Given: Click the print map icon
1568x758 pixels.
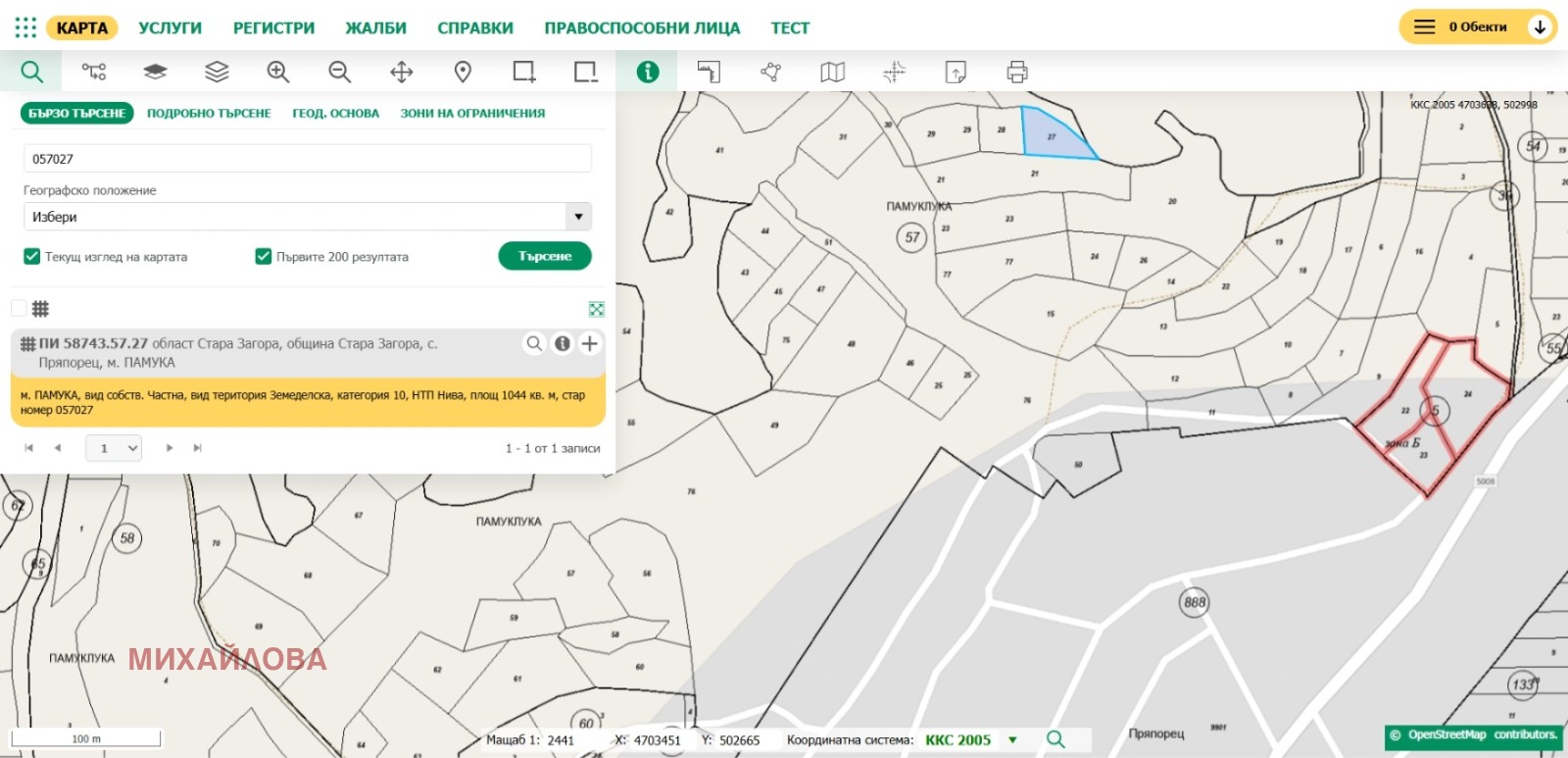Looking at the screenshot, I should [x=1017, y=72].
